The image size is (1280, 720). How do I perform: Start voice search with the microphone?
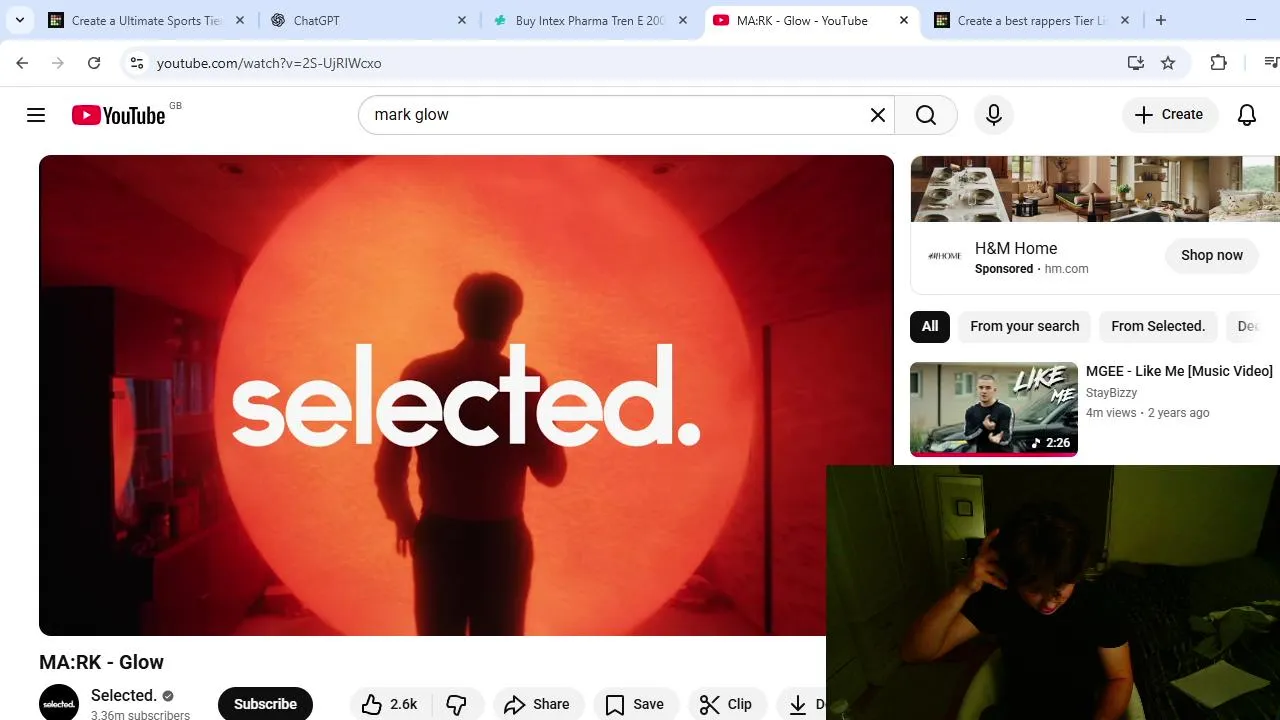(994, 115)
